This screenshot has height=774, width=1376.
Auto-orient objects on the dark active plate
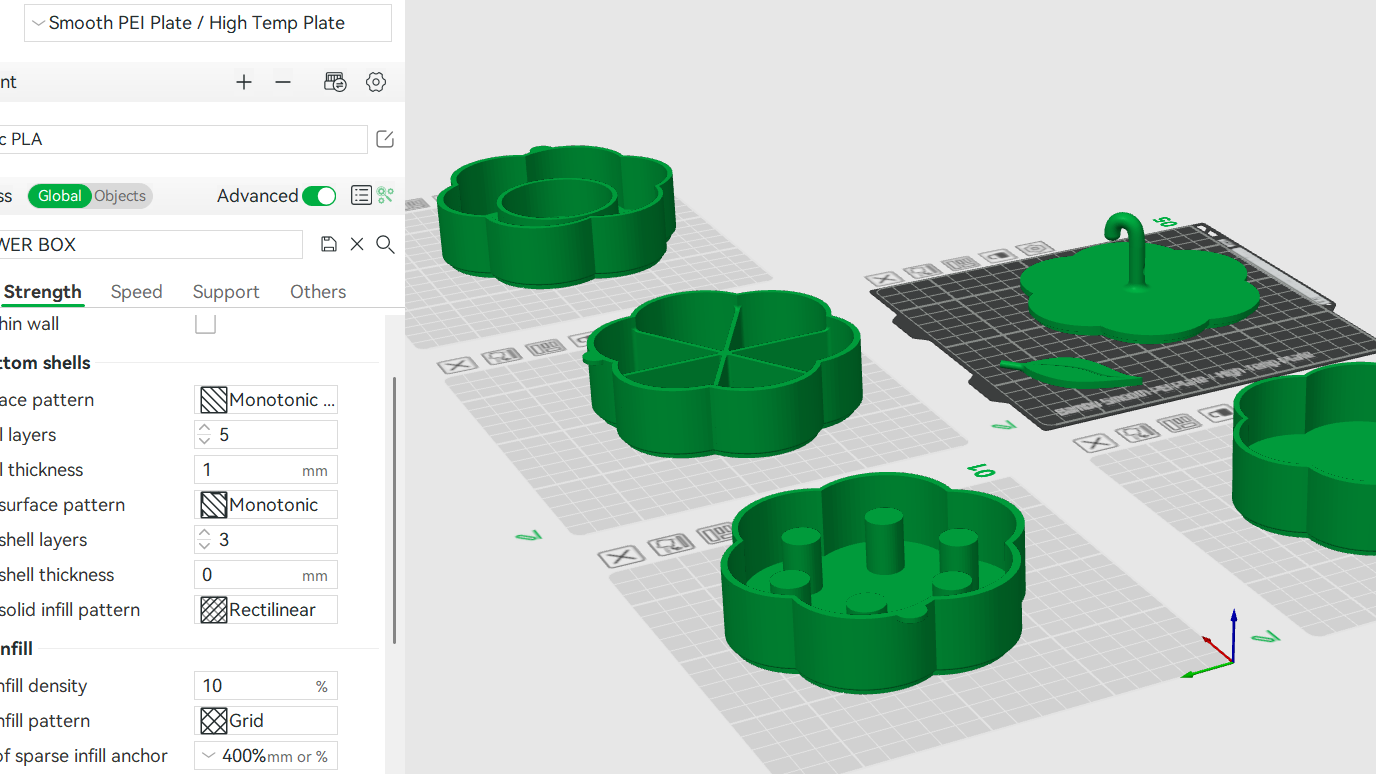coord(921,271)
